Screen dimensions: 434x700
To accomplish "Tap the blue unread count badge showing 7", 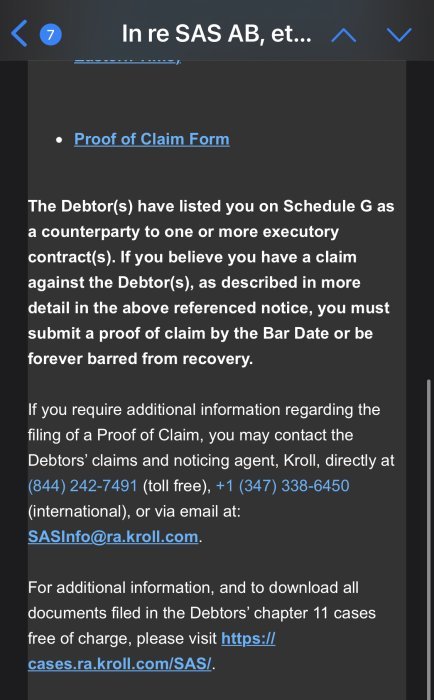I will click(x=50, y=35).
